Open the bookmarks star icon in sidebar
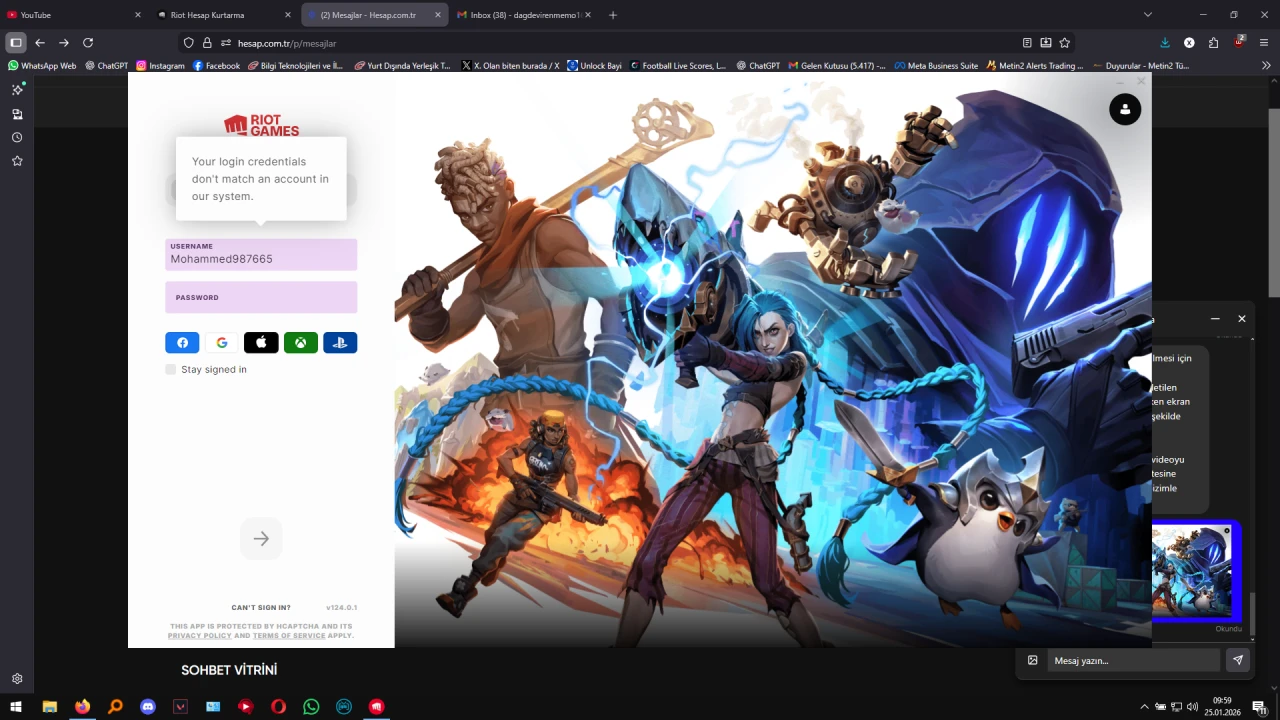The height and width of the screenshot is (720, 1280). 17,161
